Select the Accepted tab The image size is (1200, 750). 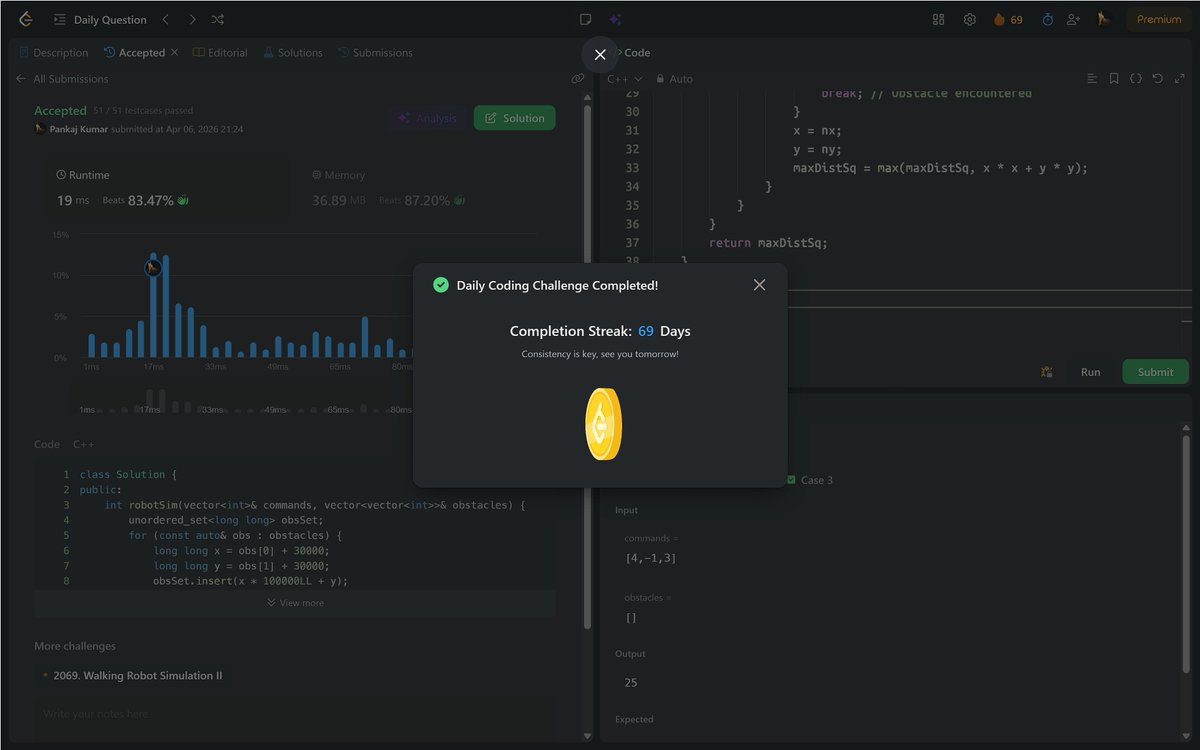pos(135,53)
